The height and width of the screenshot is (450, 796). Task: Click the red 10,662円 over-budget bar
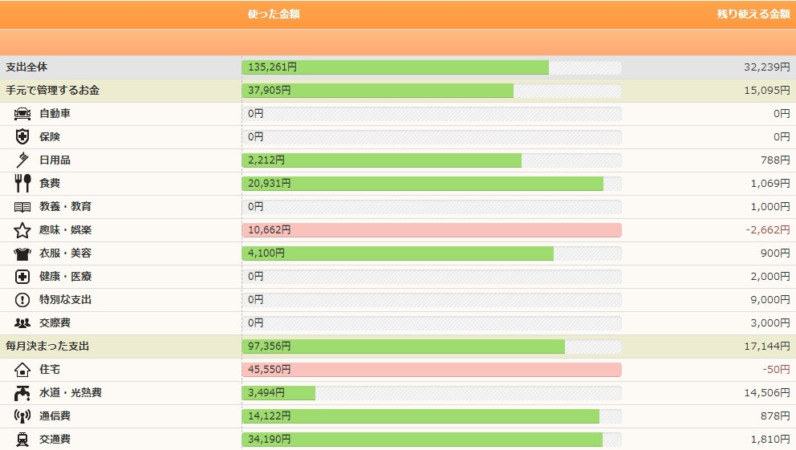coord(432,230)
